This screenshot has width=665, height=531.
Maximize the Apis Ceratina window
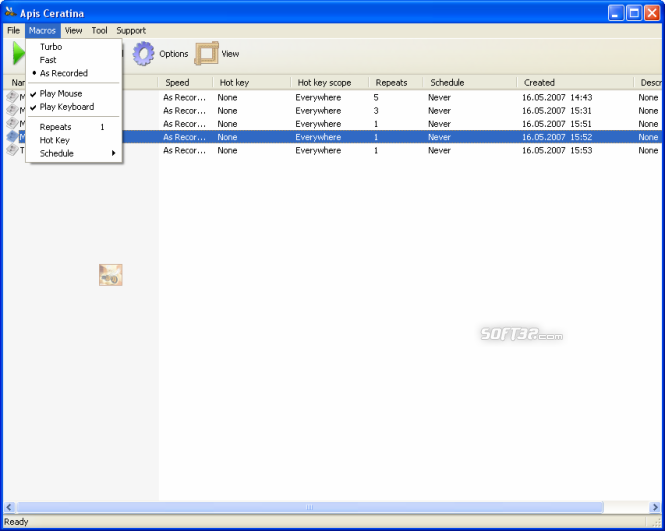(634, 13)
